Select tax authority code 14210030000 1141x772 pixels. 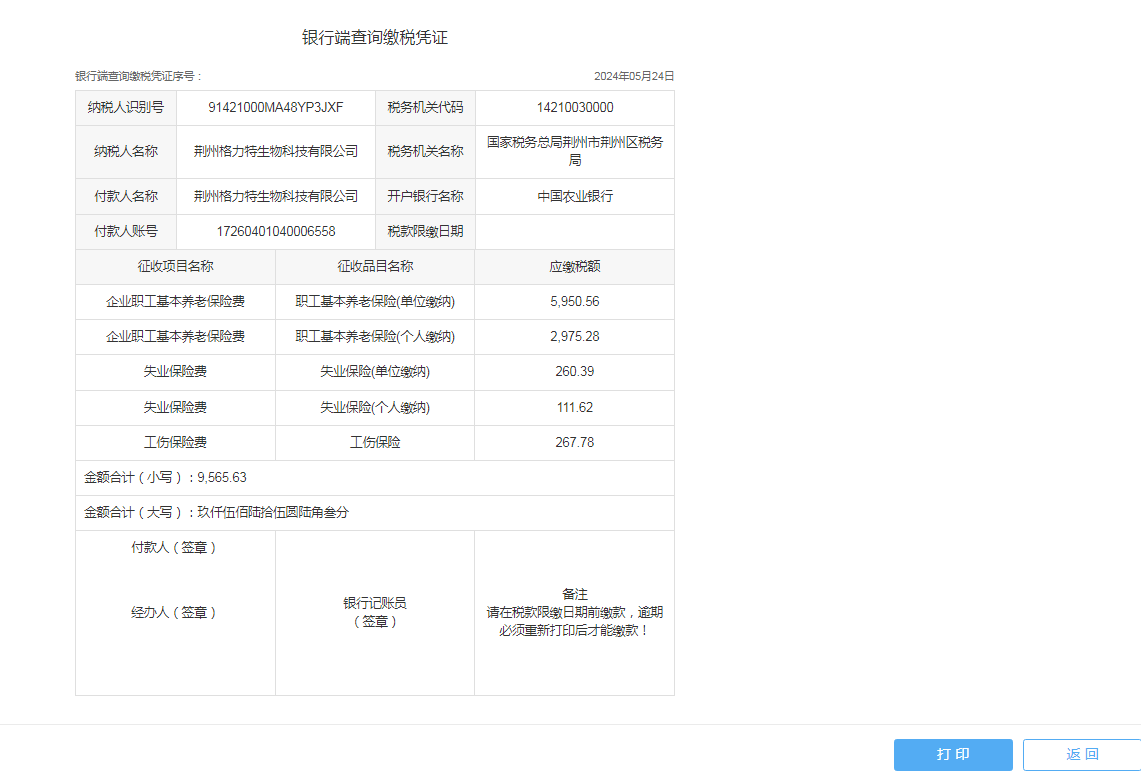pos(575,108)
